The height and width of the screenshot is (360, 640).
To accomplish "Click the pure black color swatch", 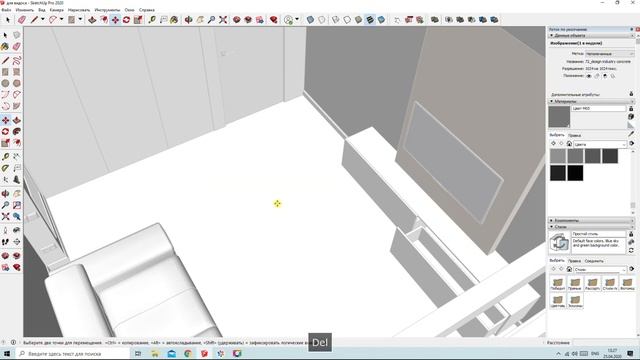I will click(575, 173).
